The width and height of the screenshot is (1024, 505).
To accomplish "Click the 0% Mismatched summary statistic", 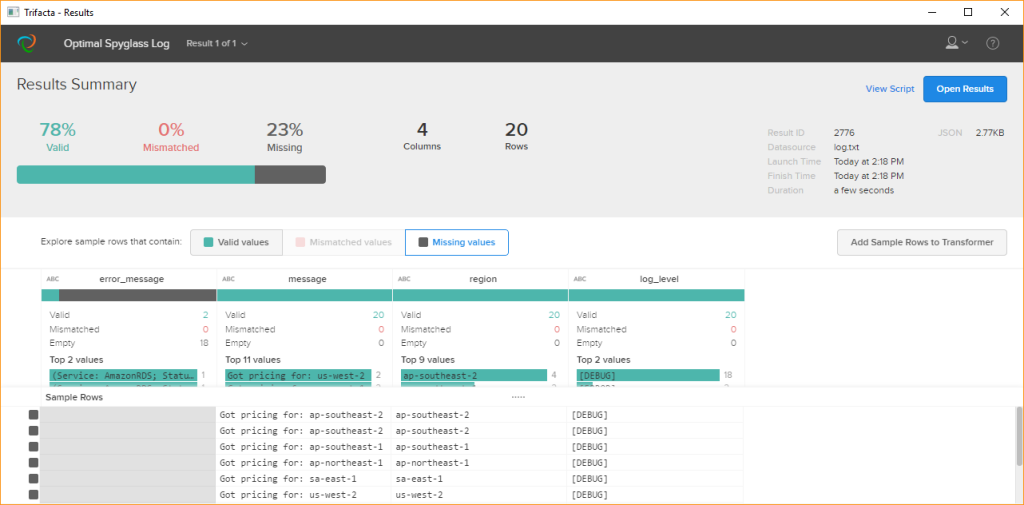I will point(171,137).
